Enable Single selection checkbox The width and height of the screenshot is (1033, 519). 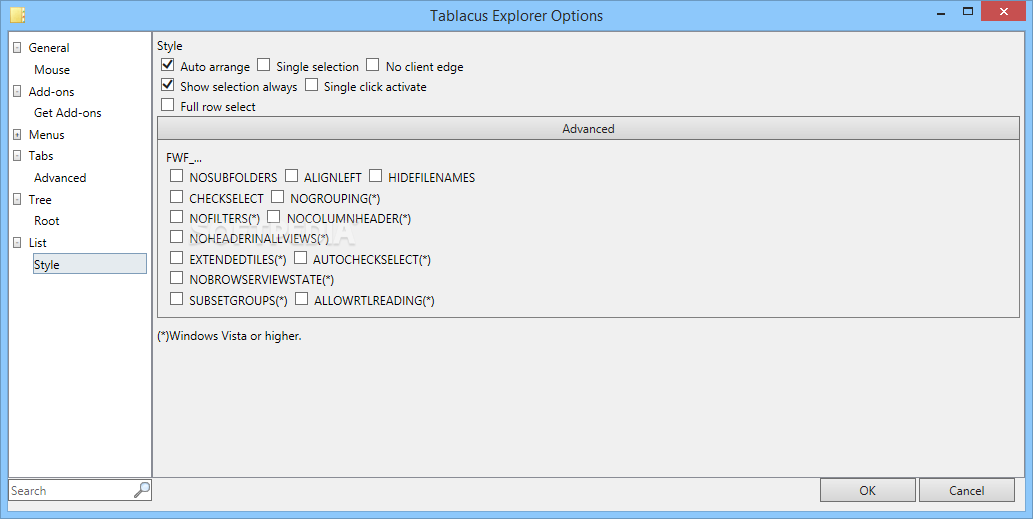pyautogui.click(x=264, y=65)
